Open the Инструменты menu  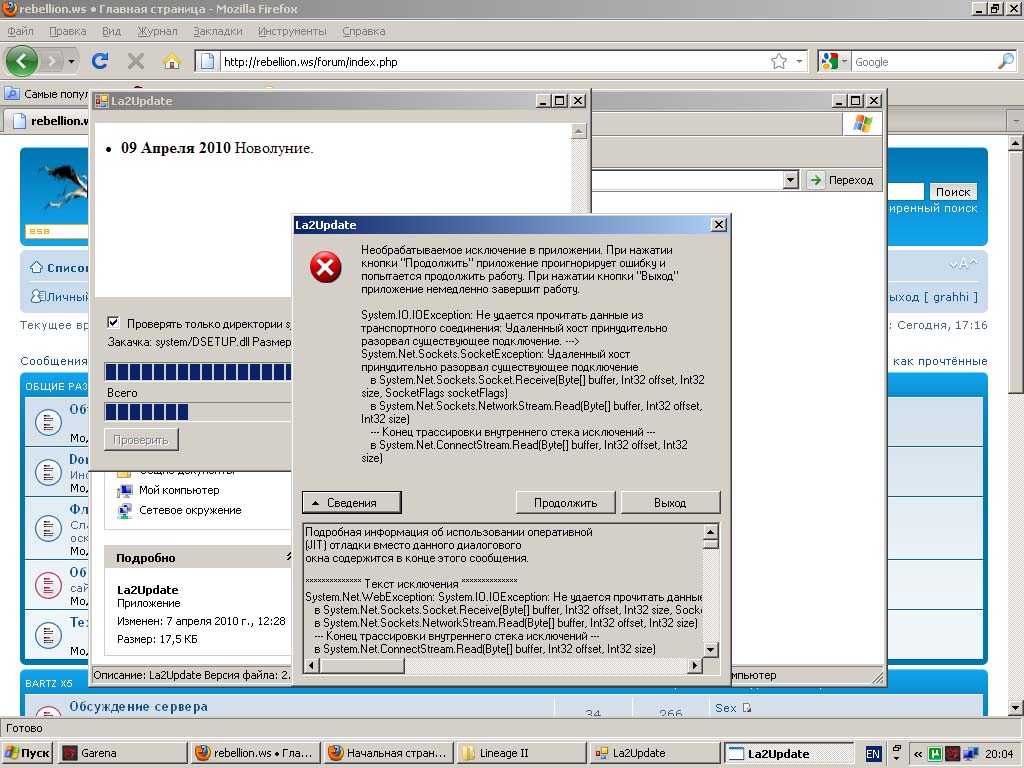[x=292, y=31]
